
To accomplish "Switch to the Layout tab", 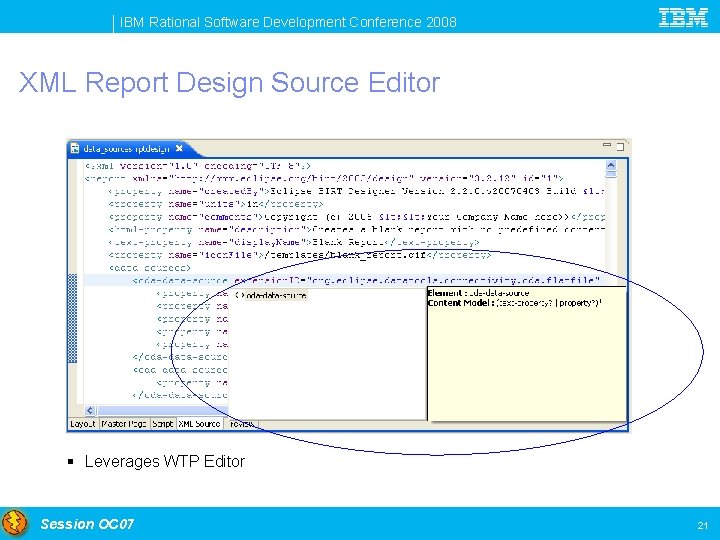I will [83, 423].
